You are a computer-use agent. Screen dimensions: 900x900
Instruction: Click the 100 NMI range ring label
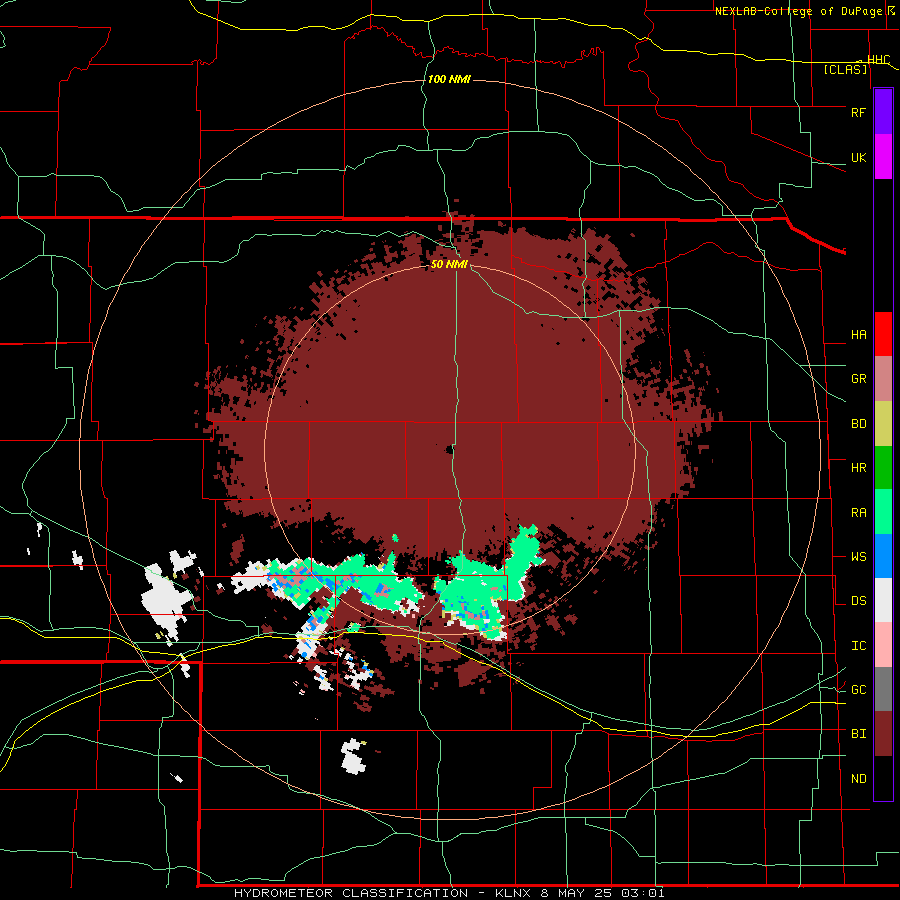[449, 79]
